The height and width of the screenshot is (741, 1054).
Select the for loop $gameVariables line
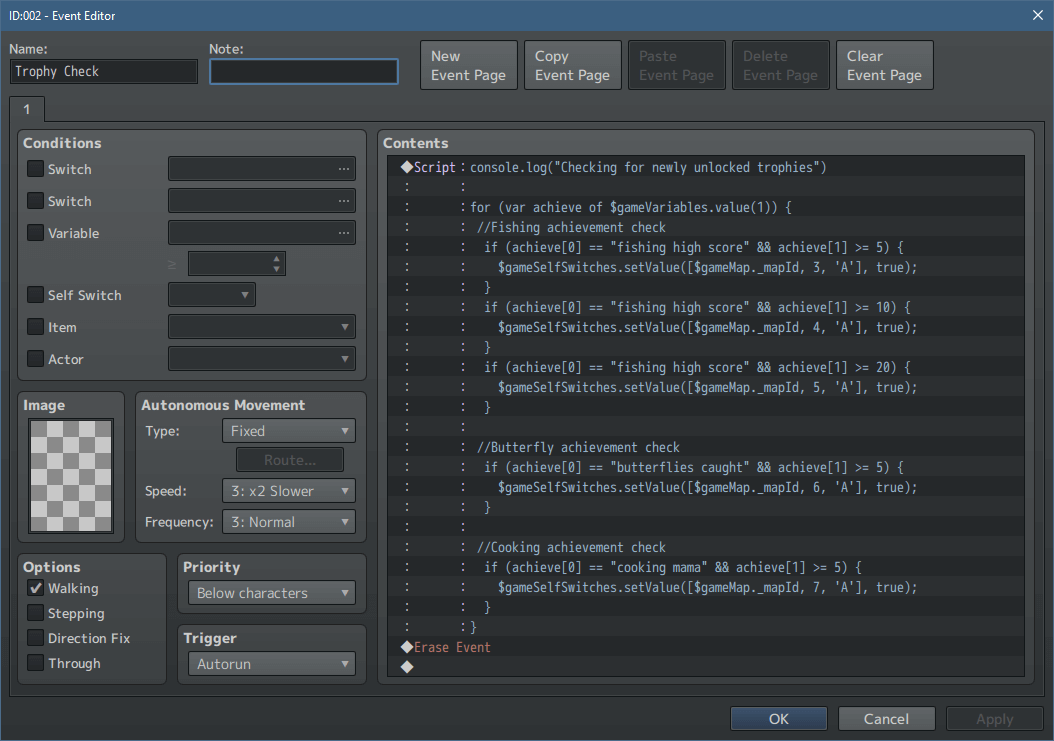(706, 207)
